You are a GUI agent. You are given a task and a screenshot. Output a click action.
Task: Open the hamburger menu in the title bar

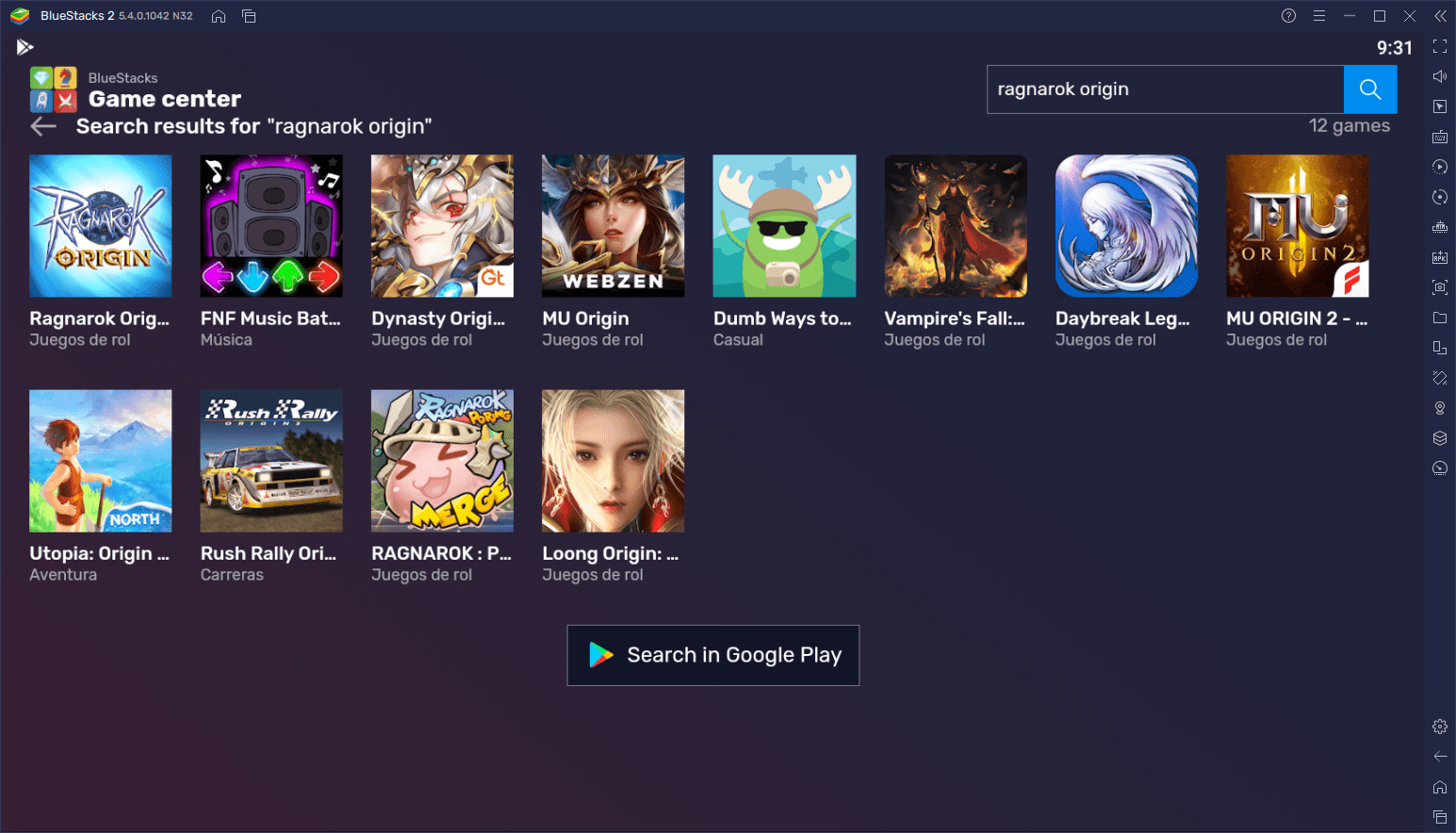pyautogui.click(x=1319, y=16)
